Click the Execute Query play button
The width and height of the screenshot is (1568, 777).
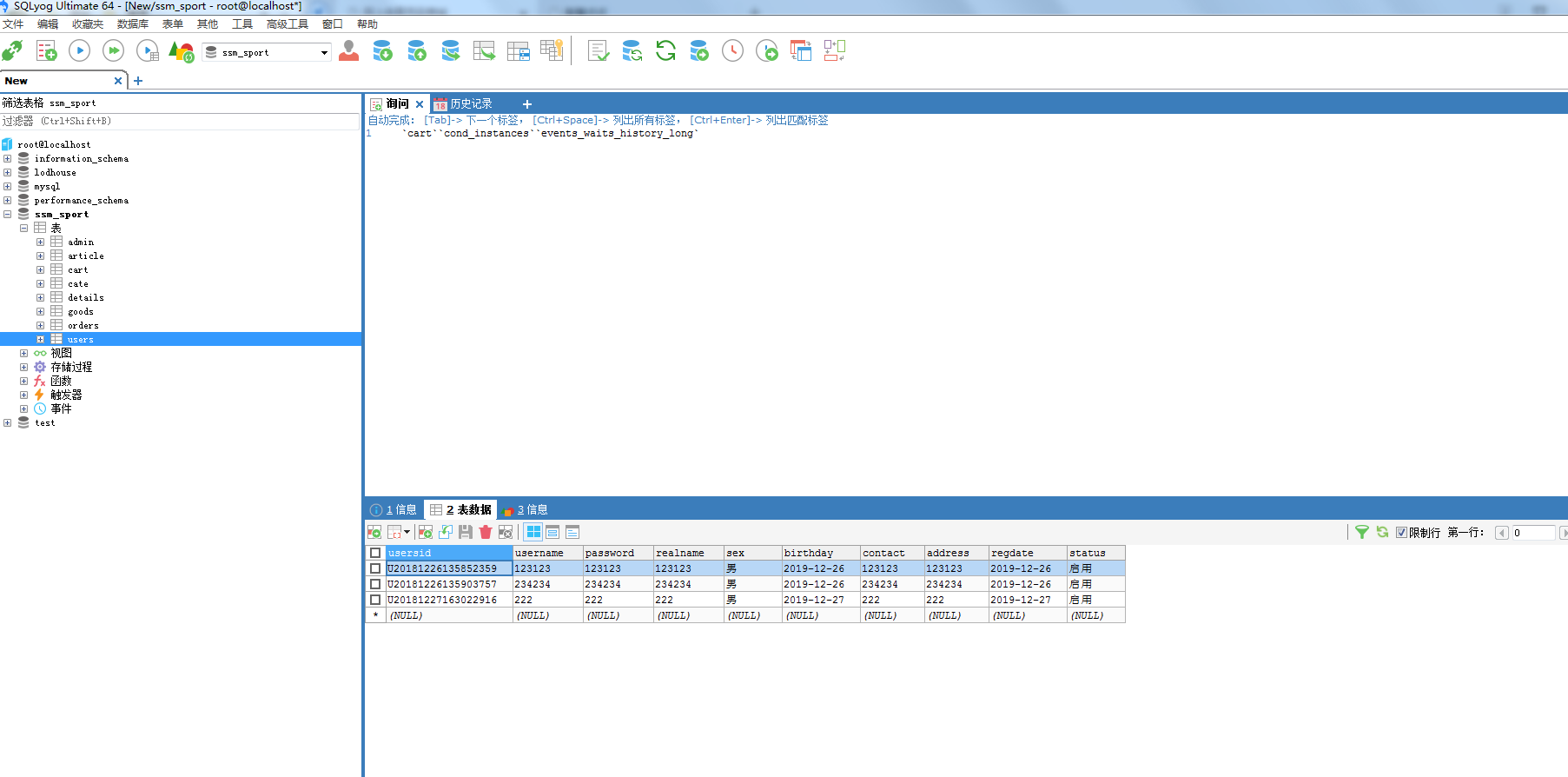79,51
